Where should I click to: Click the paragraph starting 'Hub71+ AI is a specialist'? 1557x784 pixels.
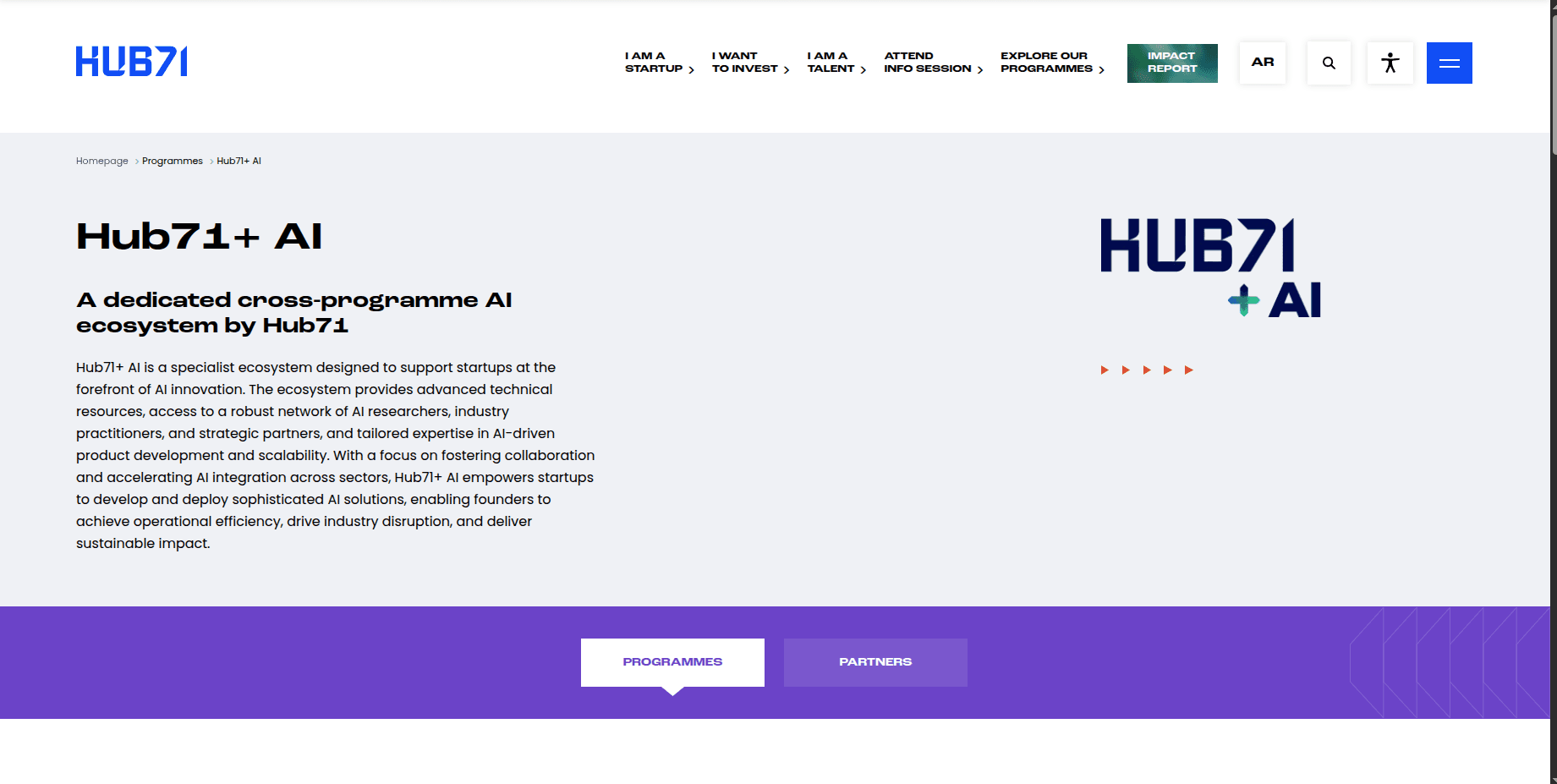pos(335,455)
